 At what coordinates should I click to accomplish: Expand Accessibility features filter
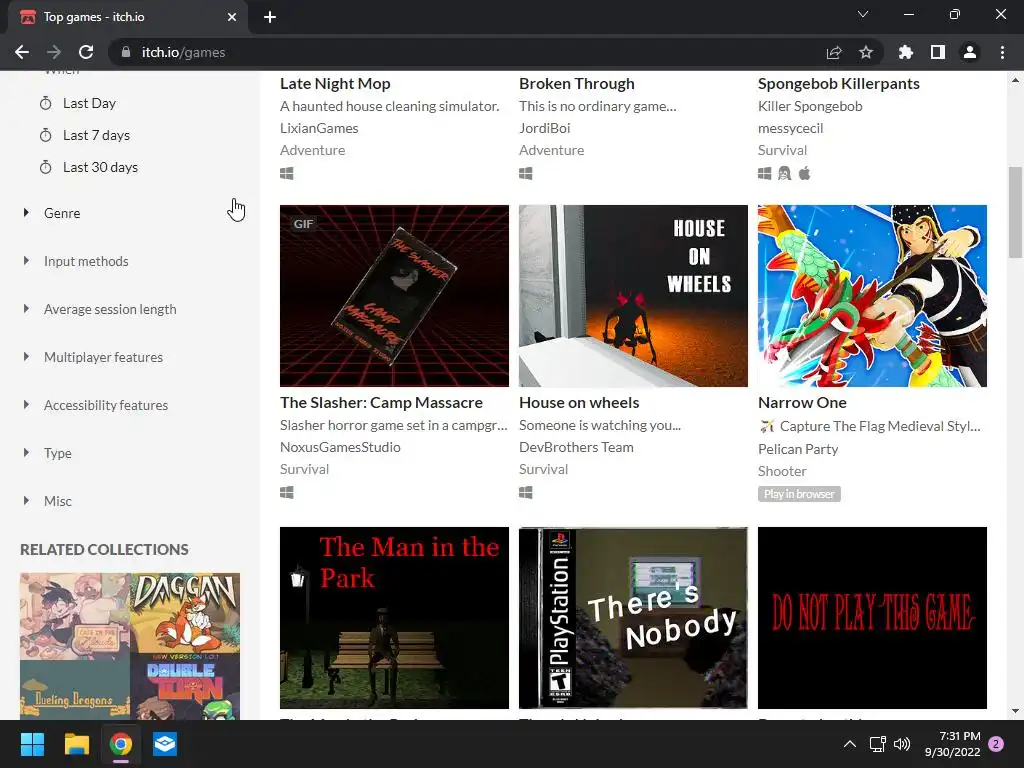[106, 405]
